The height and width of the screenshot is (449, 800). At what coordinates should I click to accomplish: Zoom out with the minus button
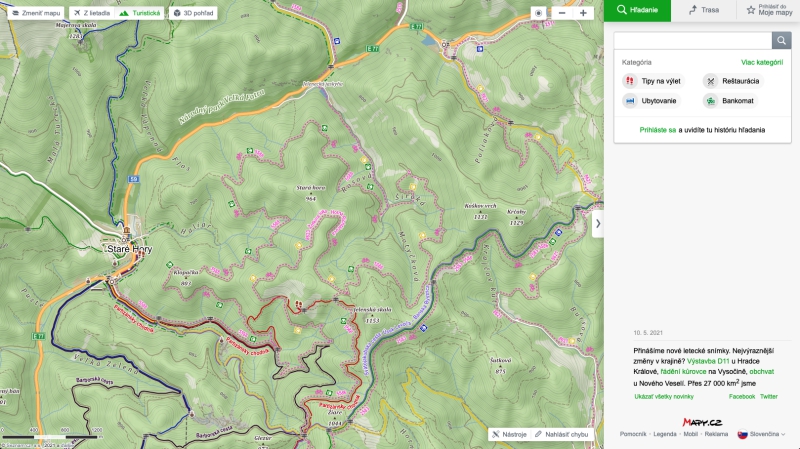click(x=562, y=13)
